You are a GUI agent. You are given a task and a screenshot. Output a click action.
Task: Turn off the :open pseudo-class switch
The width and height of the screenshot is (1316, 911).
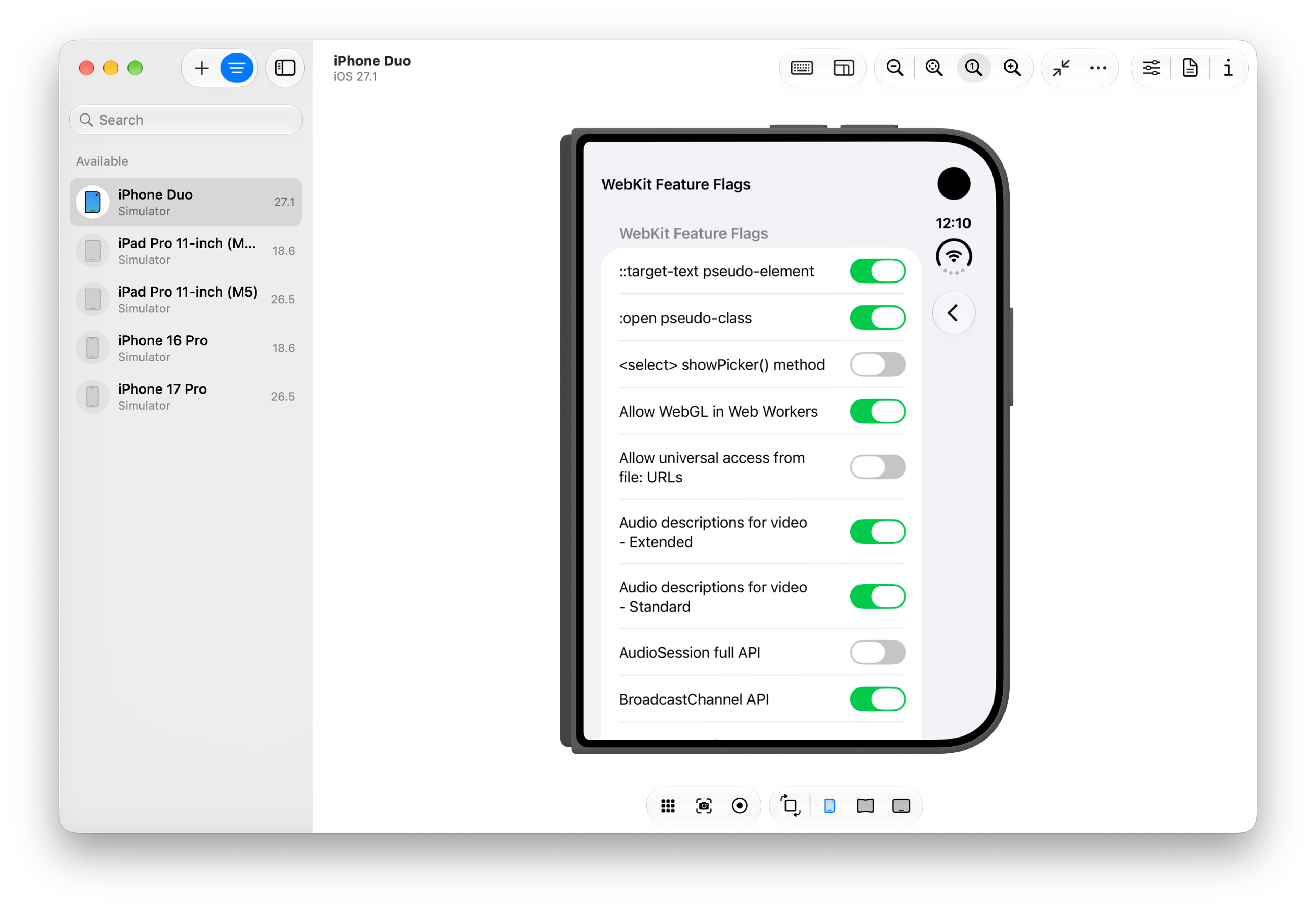tap(877, 318)
